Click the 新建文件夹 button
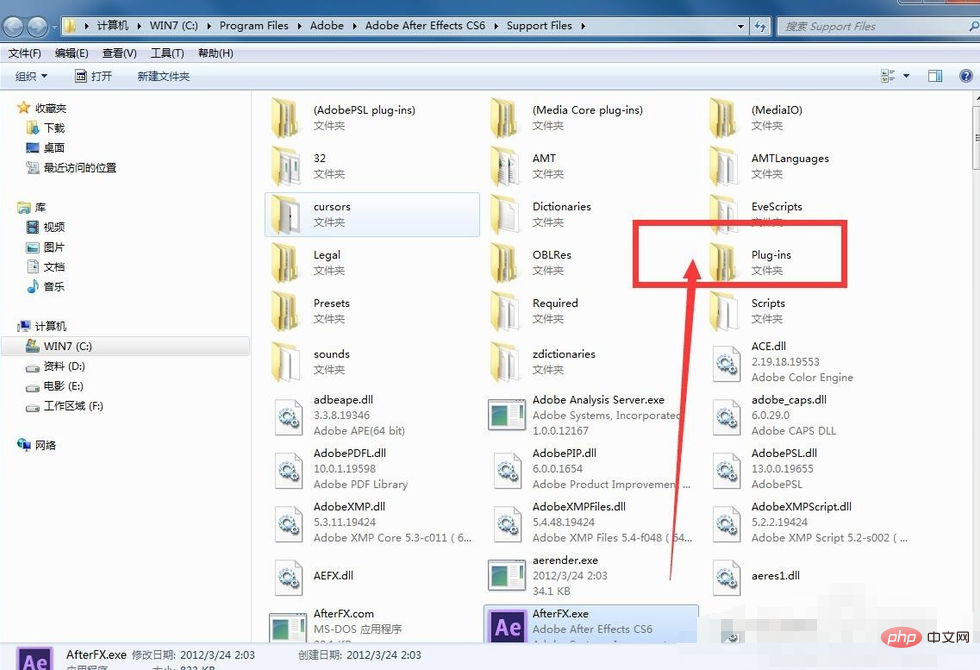 click(163, 76)
